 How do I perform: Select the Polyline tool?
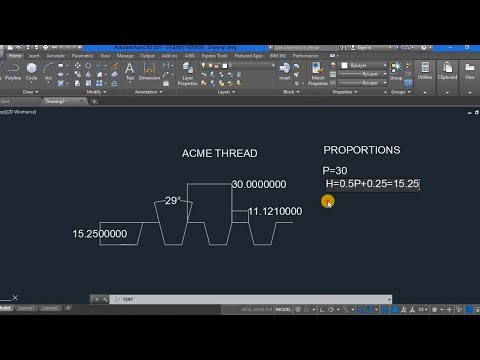point(13,72)
